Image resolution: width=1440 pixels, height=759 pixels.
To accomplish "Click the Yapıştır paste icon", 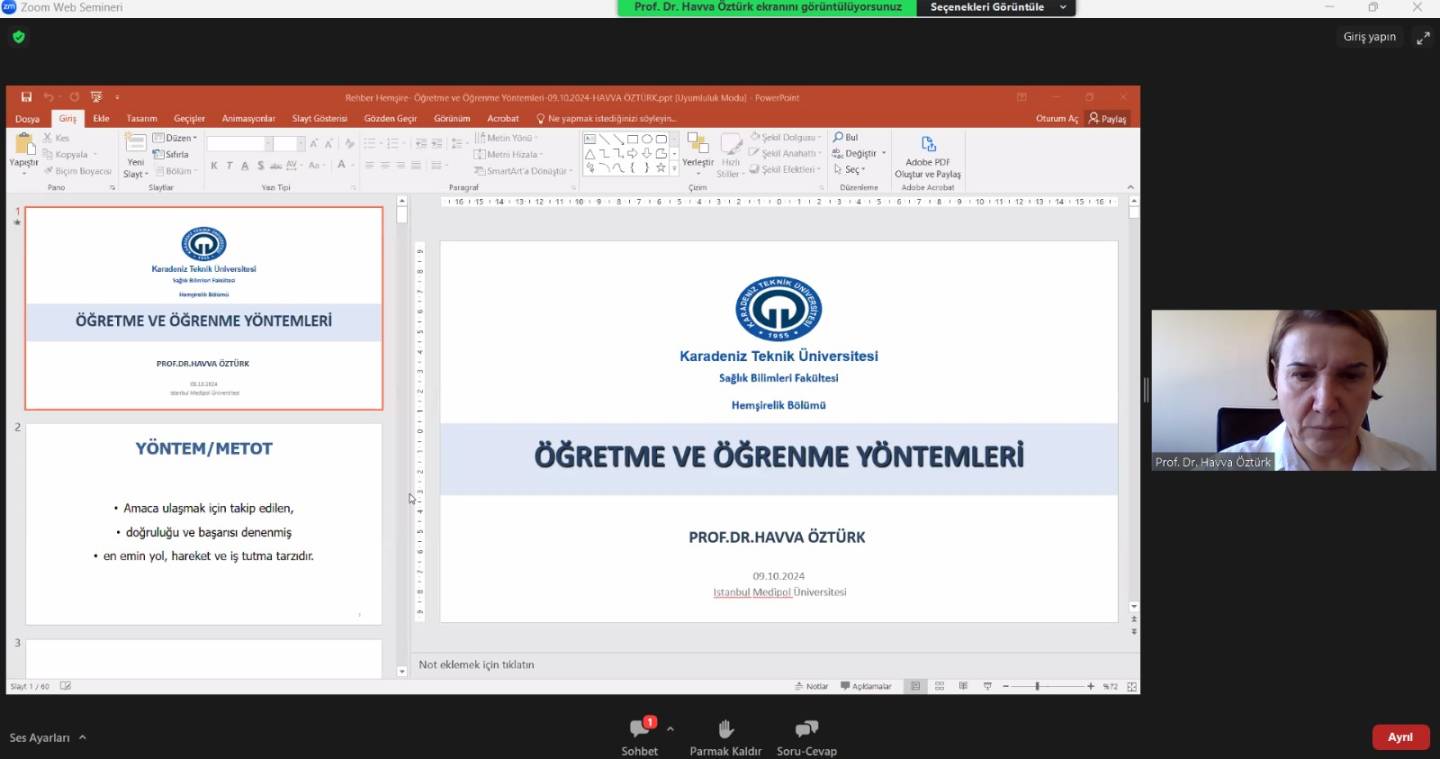I will point(24,145).
